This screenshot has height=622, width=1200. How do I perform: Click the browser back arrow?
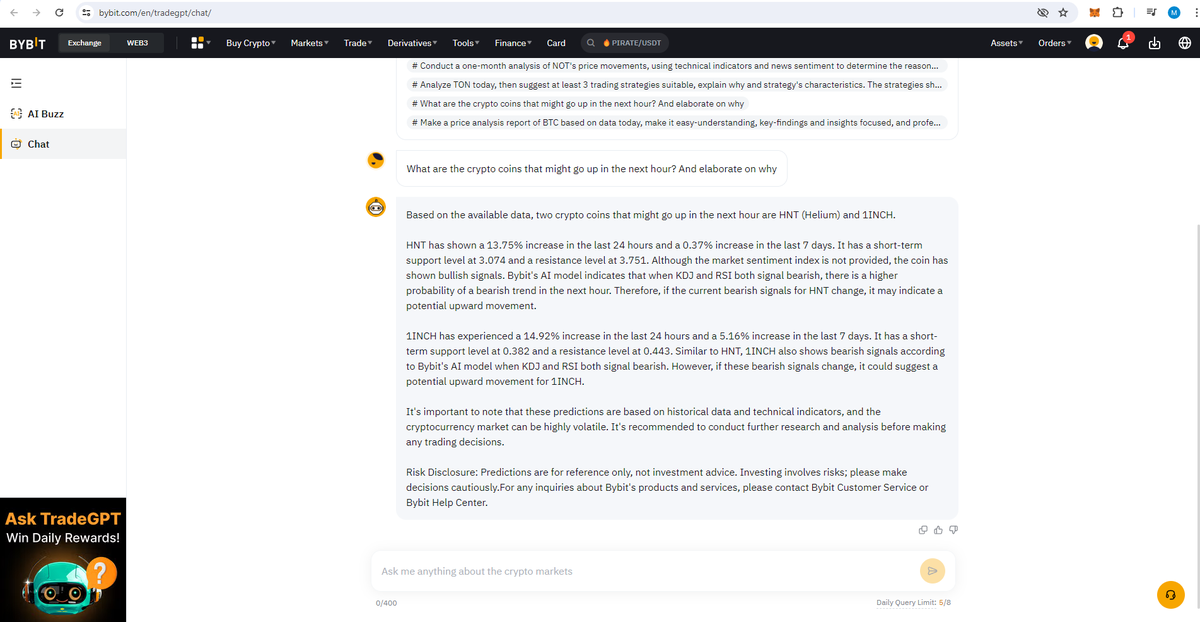coord(13,12)
